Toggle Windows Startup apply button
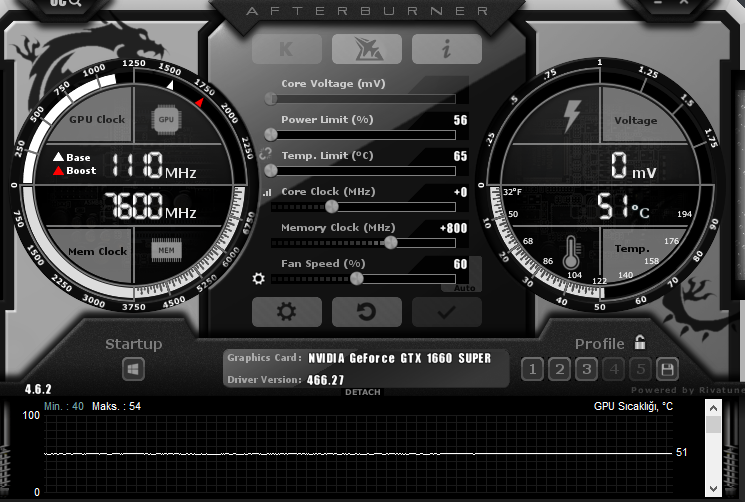Image resolution: width=745 pixels, height=502 pixels. point(133,369)
